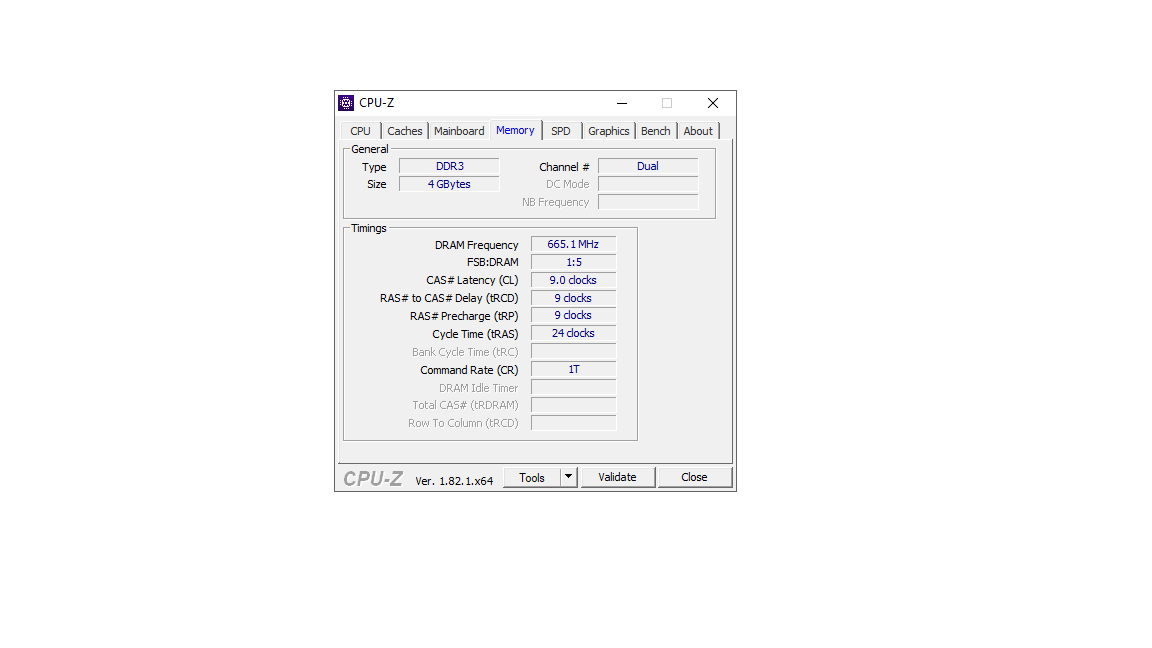Image resolution: width=1152 pixels, height=648 pixels.
Task: Open the Mainboard tab
Action: tap(459, 131)
